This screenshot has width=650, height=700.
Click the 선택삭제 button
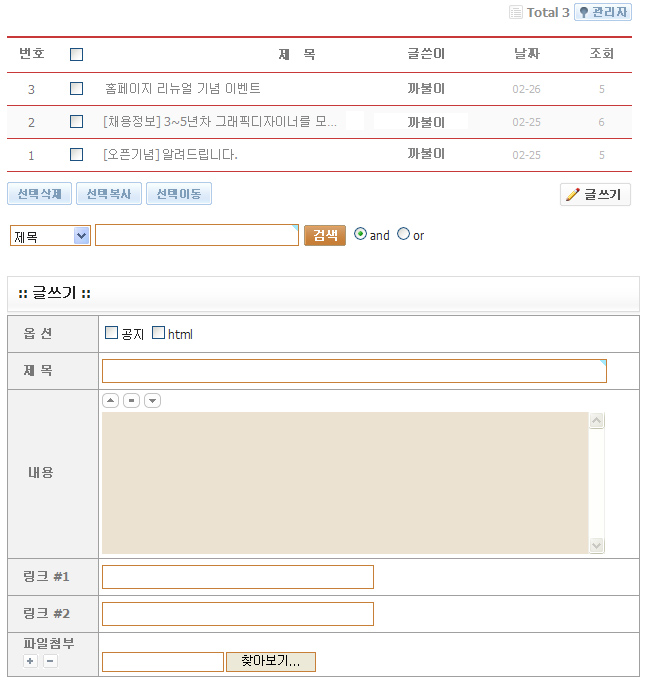(39, 194)
